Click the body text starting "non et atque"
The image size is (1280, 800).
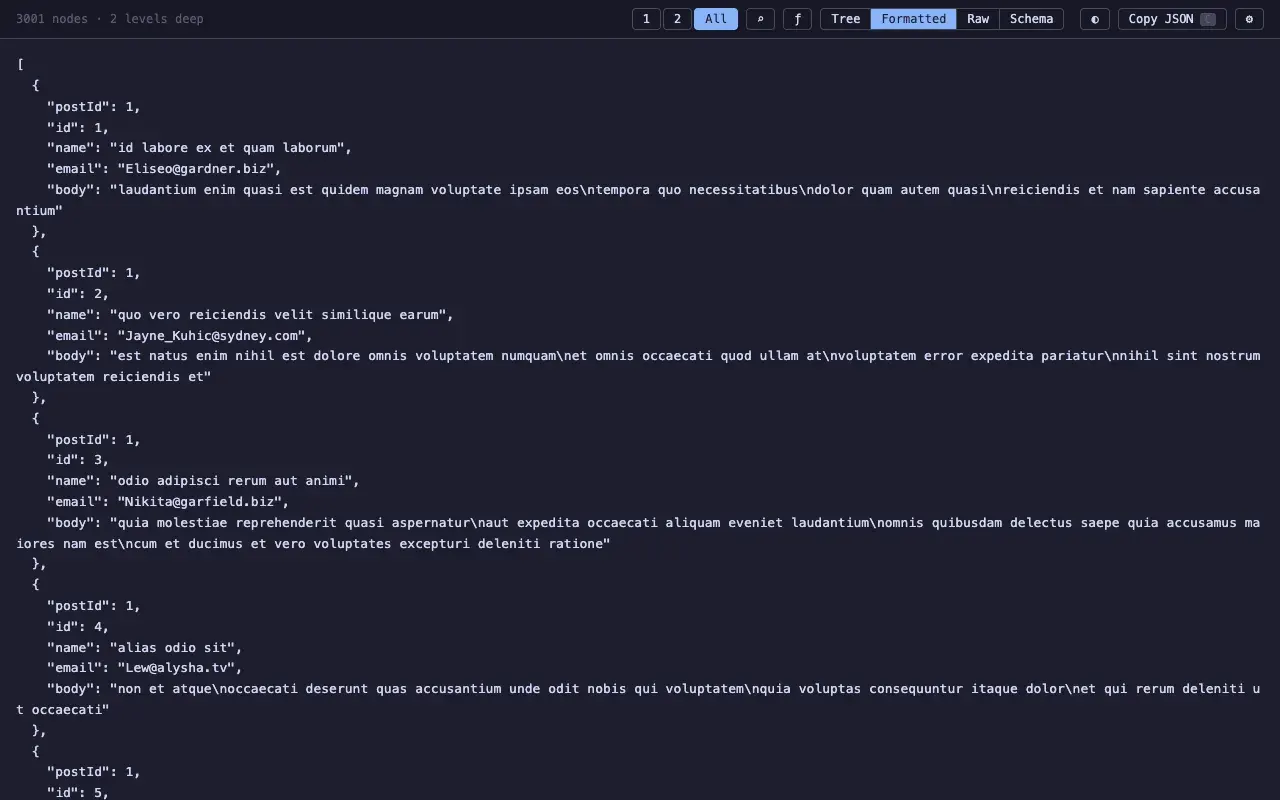coord(638,699)
